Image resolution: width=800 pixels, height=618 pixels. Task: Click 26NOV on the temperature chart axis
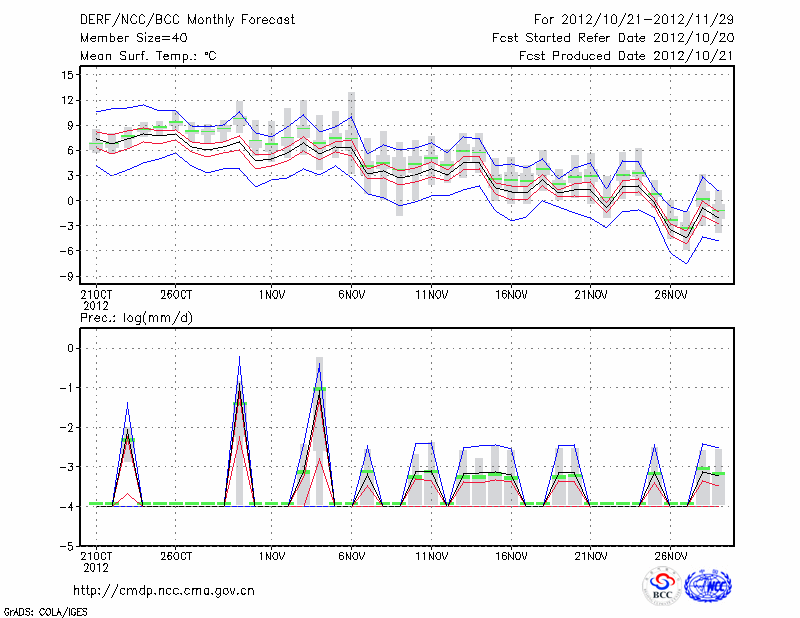click(x=671, y=295)
